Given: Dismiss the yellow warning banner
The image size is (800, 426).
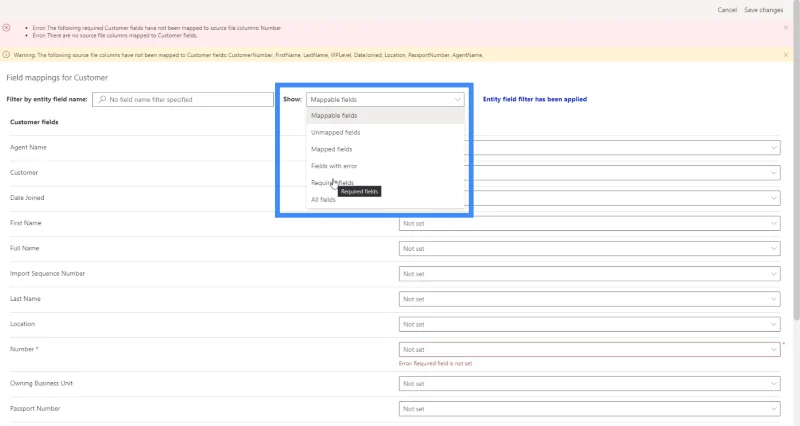Looking at the screenshot, I should tap(786, 55).
